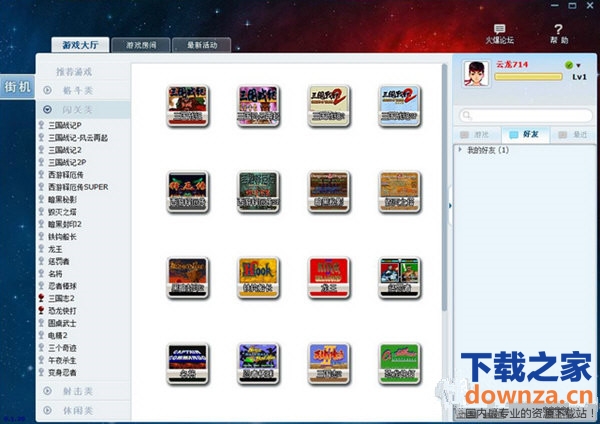Click the user avatar picture
This screenshot has height=424, width=600.
[476, 73]
